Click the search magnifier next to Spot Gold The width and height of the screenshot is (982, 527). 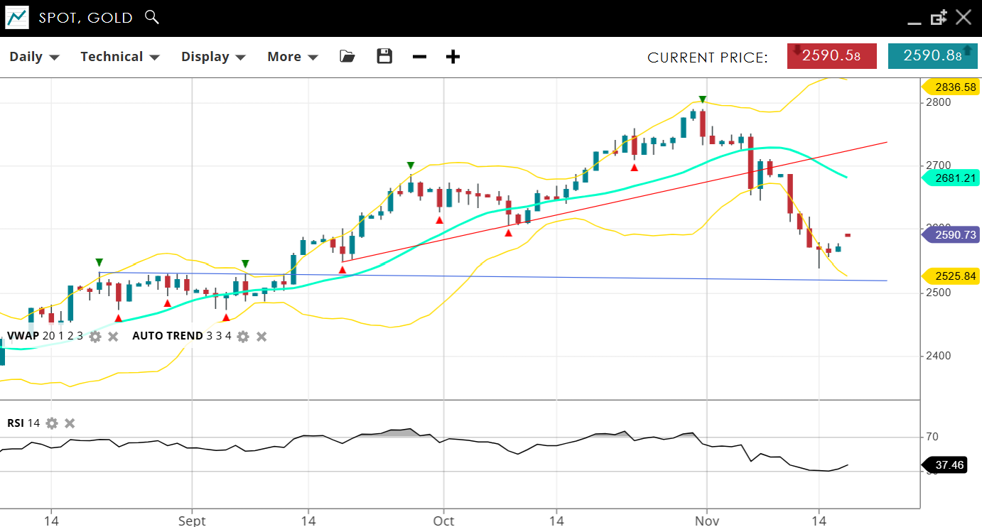coord(152,17)
